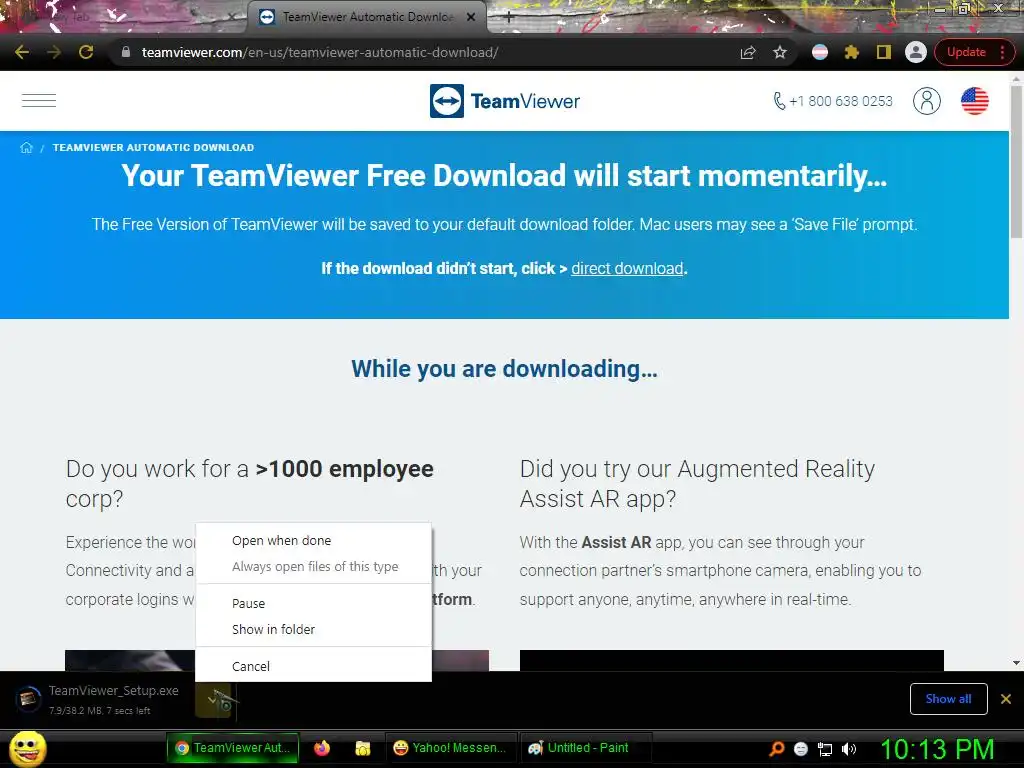This screenshot has width=1024, height=768.
Task: Click the TeamViewer_Setup.exe download item
Action: 98,699
